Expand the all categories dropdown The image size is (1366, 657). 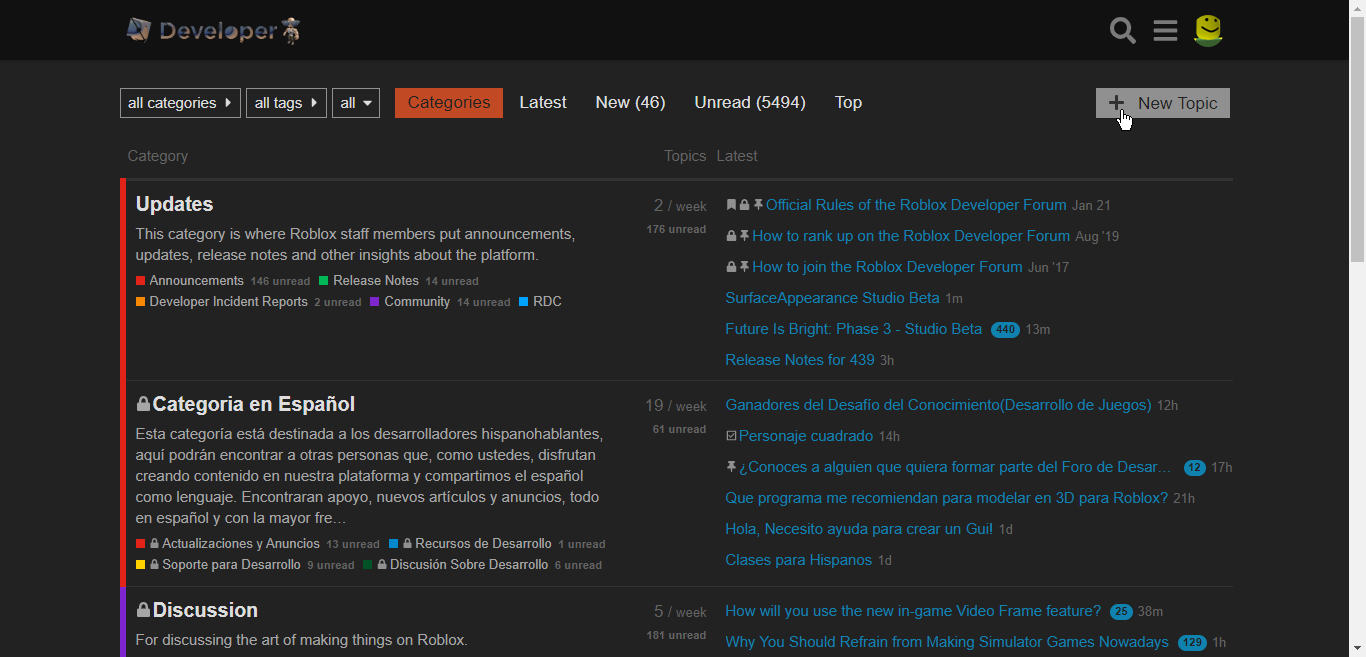tap(180, 103)
